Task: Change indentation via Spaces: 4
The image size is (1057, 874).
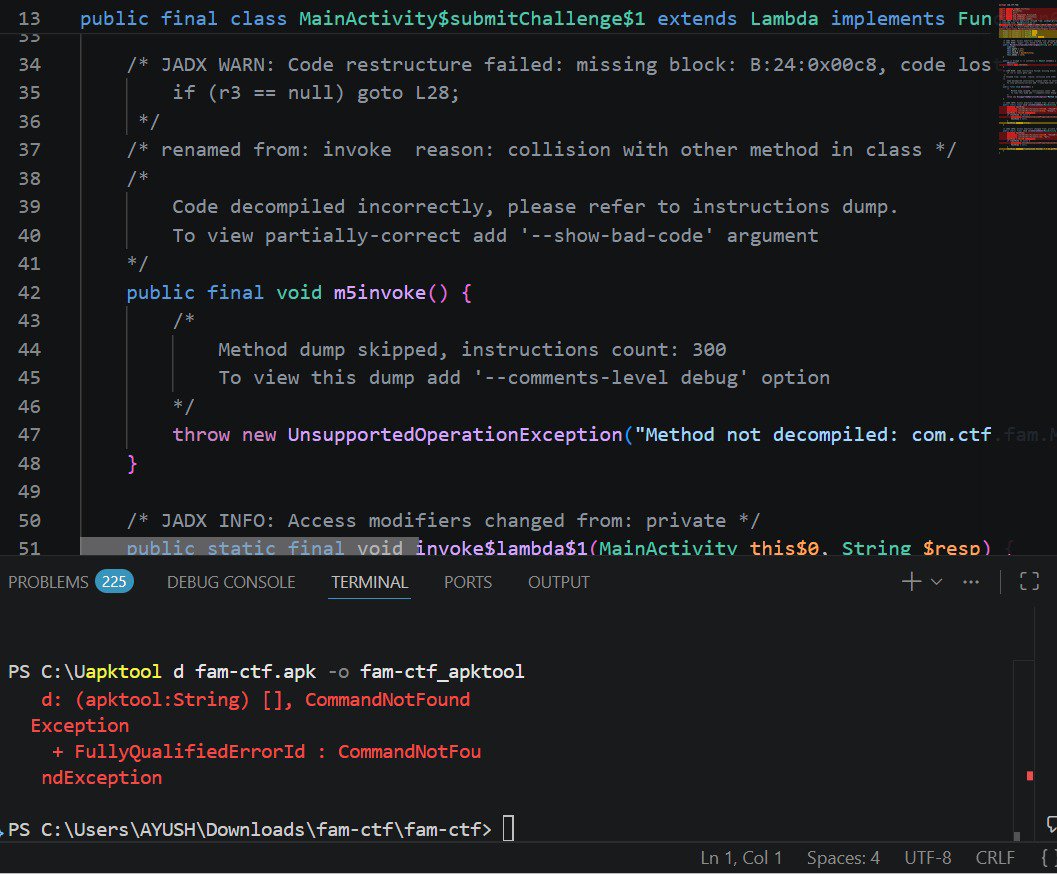Action: (843, 858)
